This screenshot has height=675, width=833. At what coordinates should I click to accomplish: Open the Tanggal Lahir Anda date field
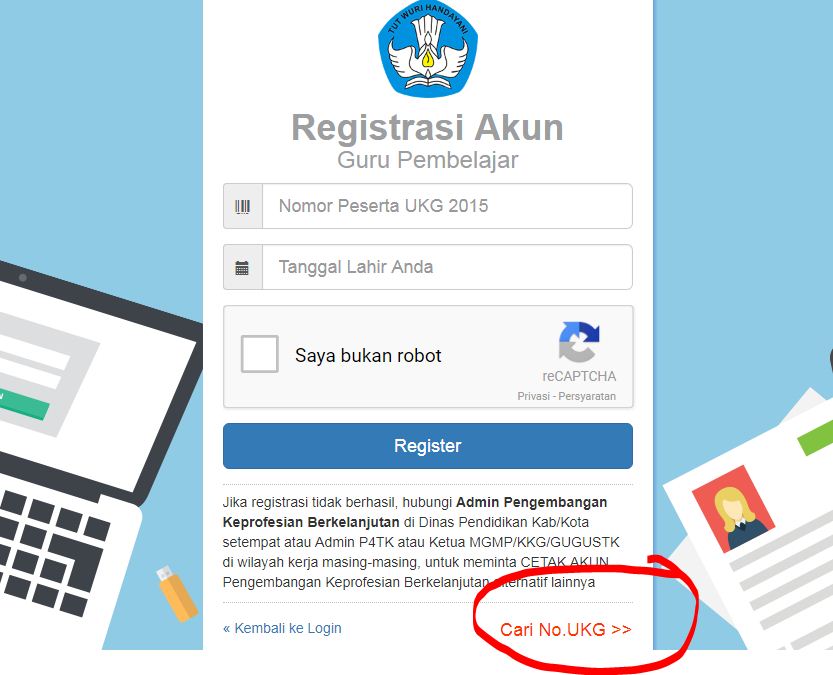pos(447,267)
